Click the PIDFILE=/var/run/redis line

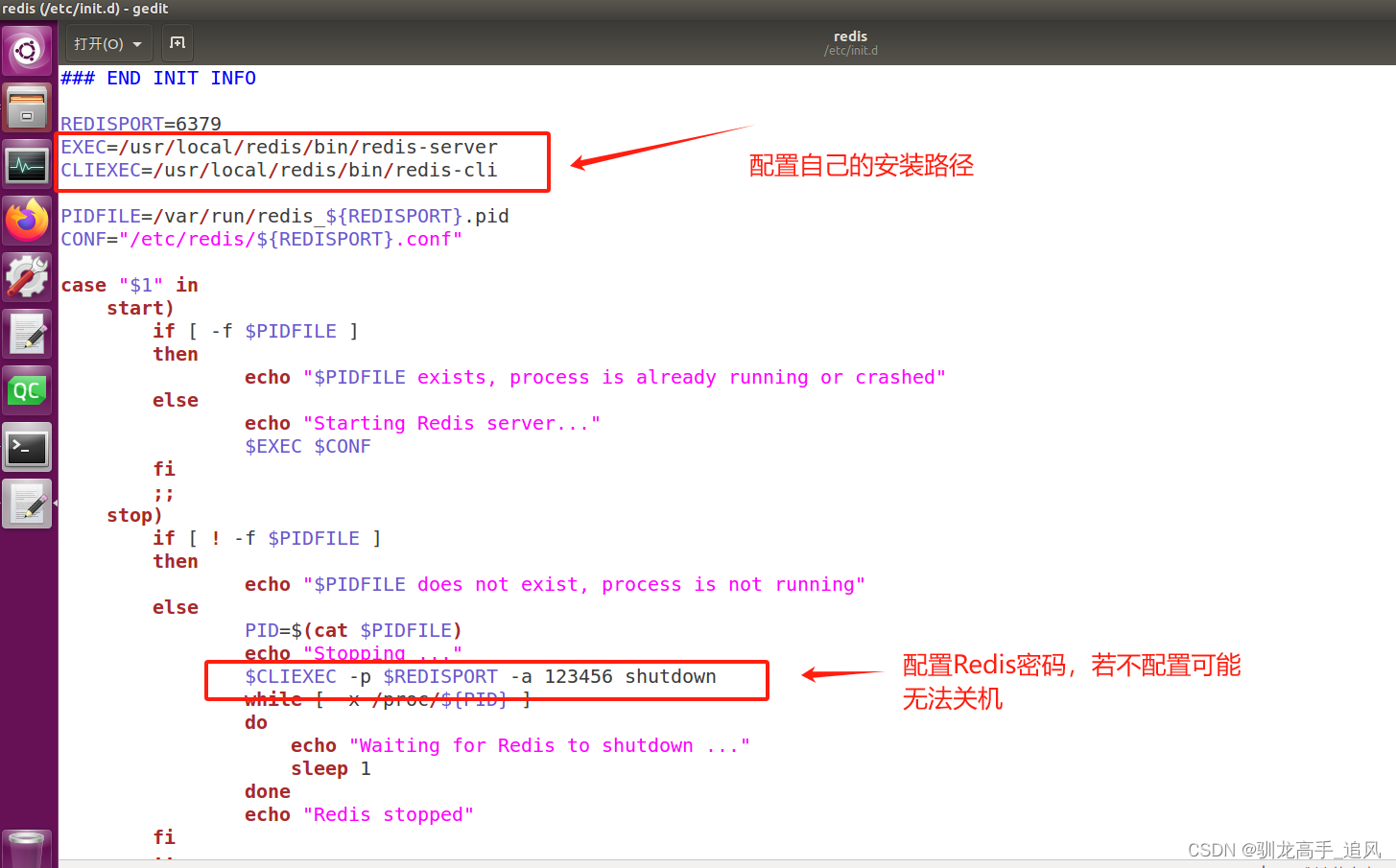[x=285, y=216]
